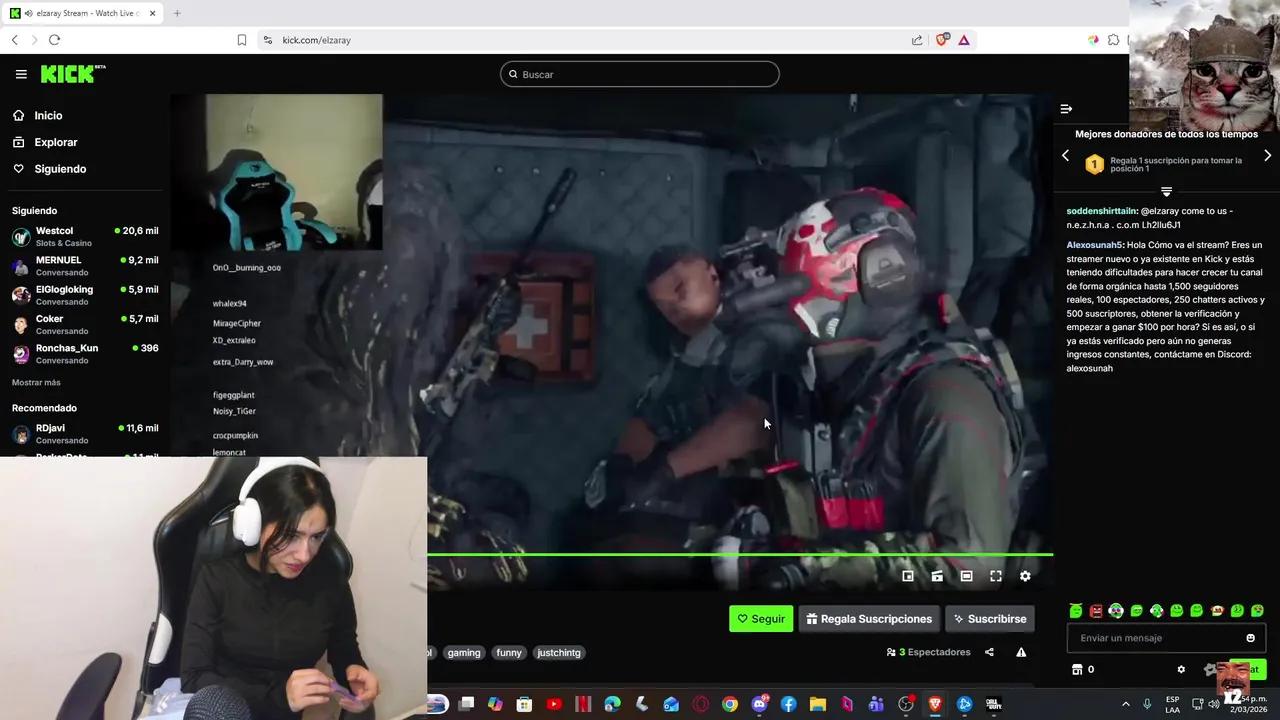Open video player settings gear
This screenshot has width=1280, height=720.
[1025, 576]
